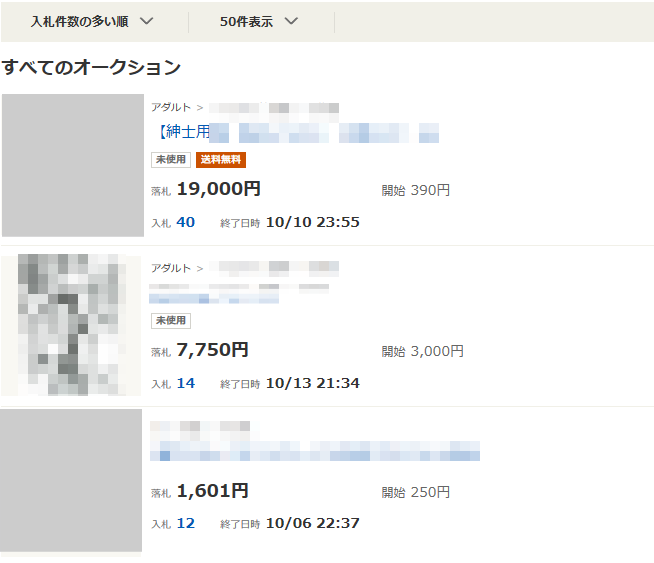654x563 pixels.
Task: Expand the 50件表示 display count dropdown
Action: [259, 21]
